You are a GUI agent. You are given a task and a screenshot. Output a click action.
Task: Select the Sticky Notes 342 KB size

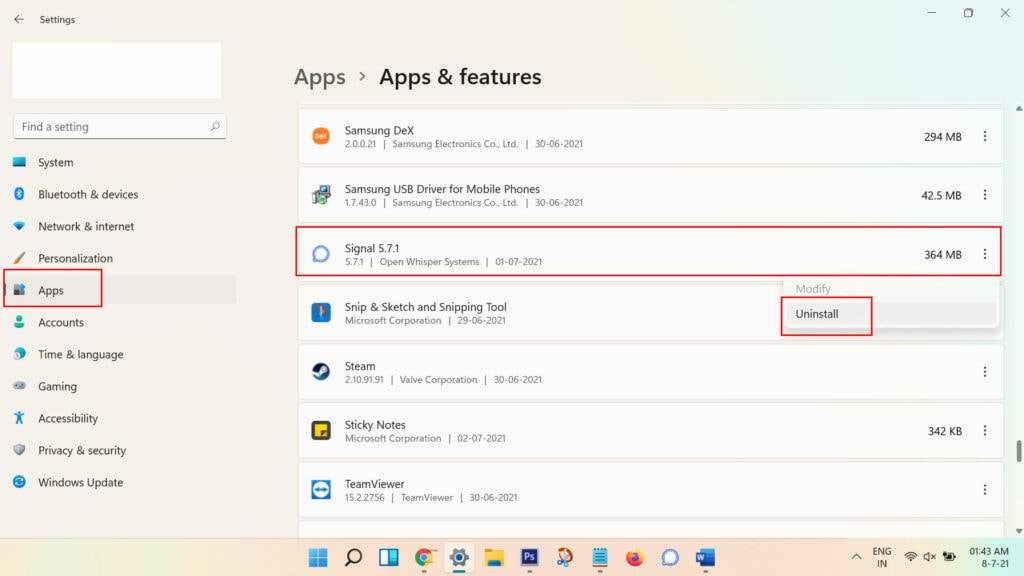point(944,431)
